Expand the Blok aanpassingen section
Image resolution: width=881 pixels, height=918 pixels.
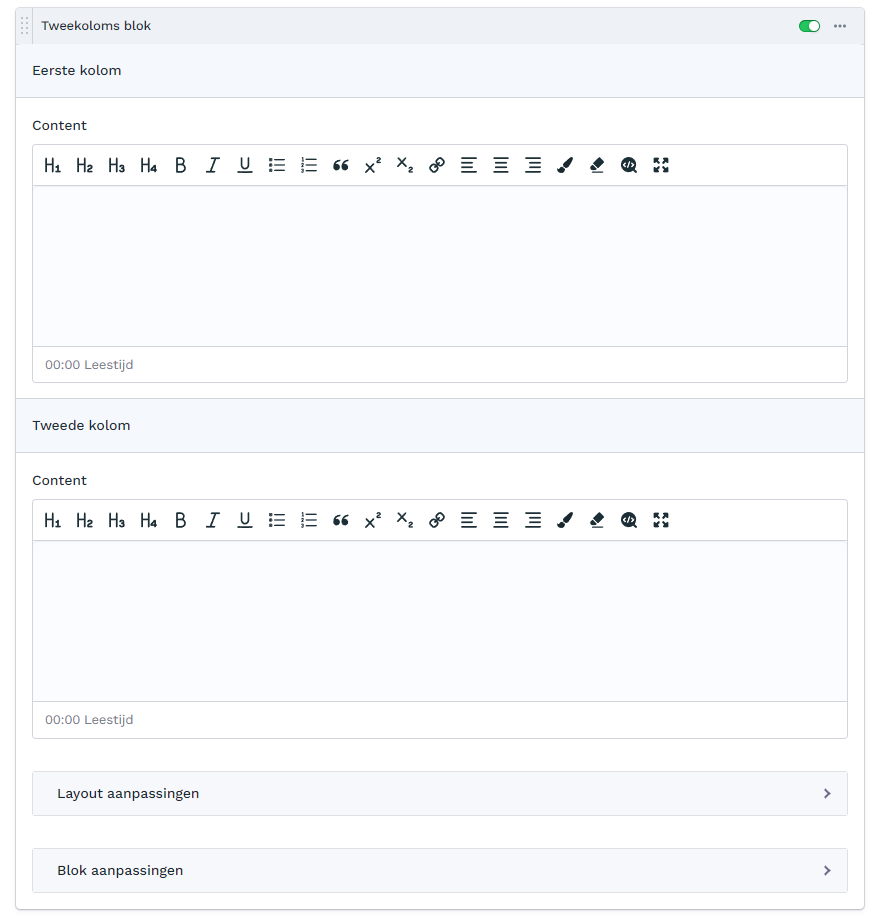(x=440, y=871)
